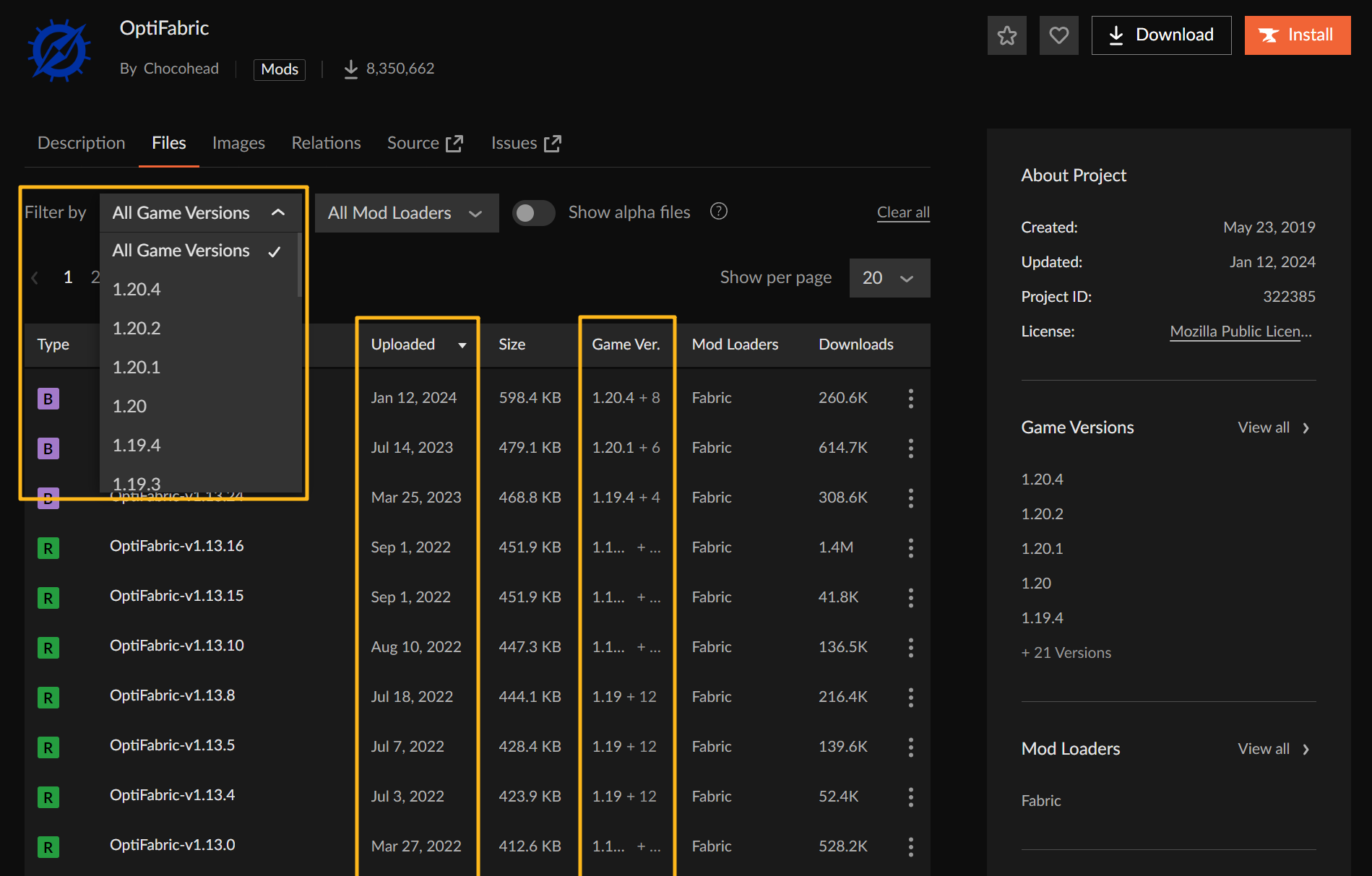This screenshot has width=1372, height=876.
Task: Open the OptiFabric-v1.13.16 file
Action: 177,546
